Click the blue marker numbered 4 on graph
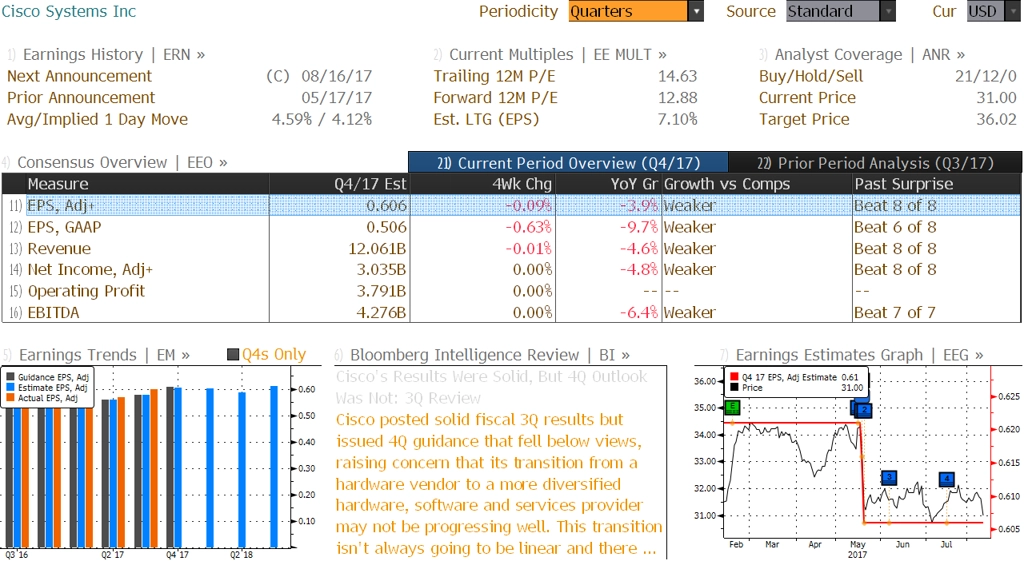 coord(947,479)
